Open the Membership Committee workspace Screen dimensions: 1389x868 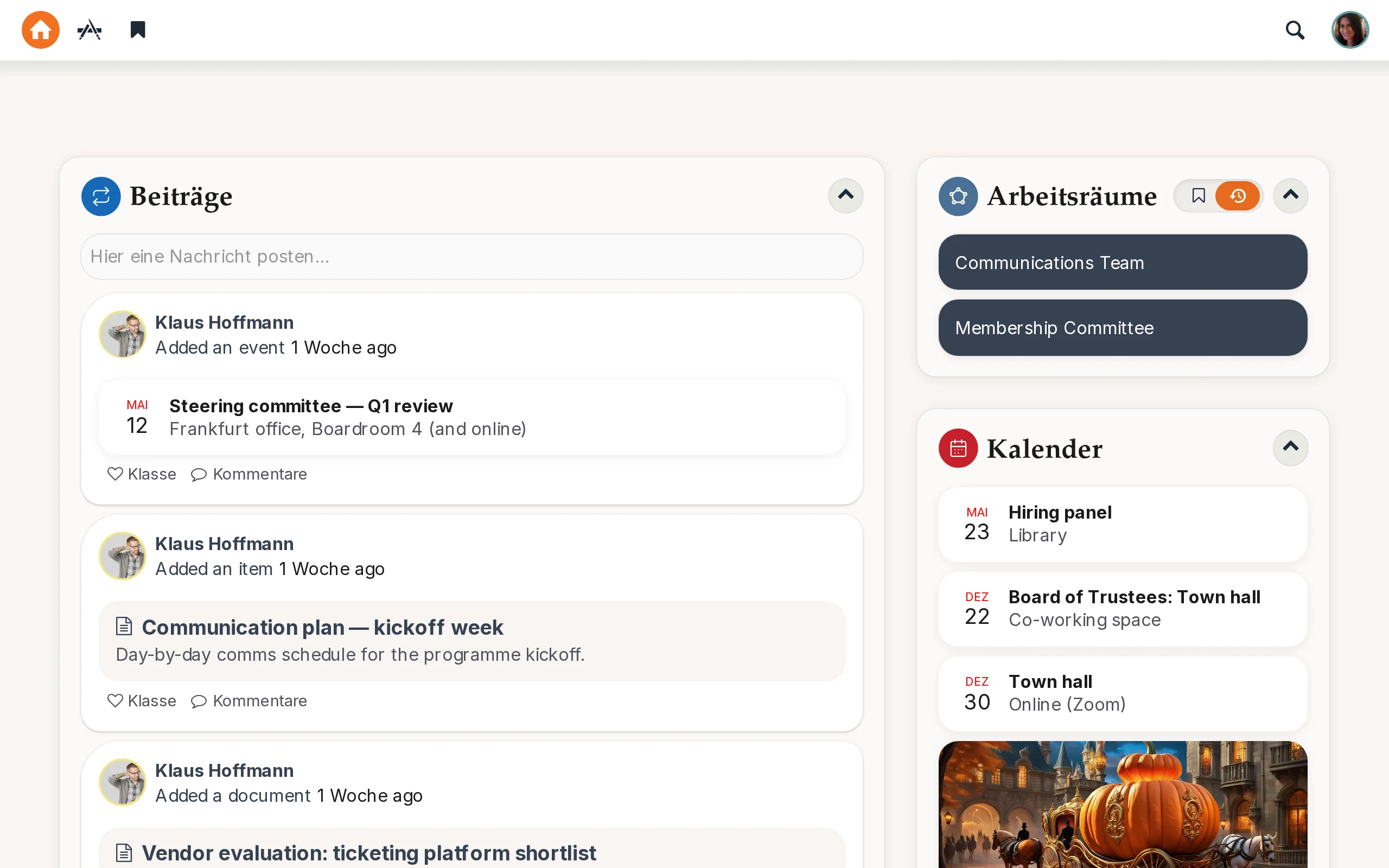[1123, 328]
